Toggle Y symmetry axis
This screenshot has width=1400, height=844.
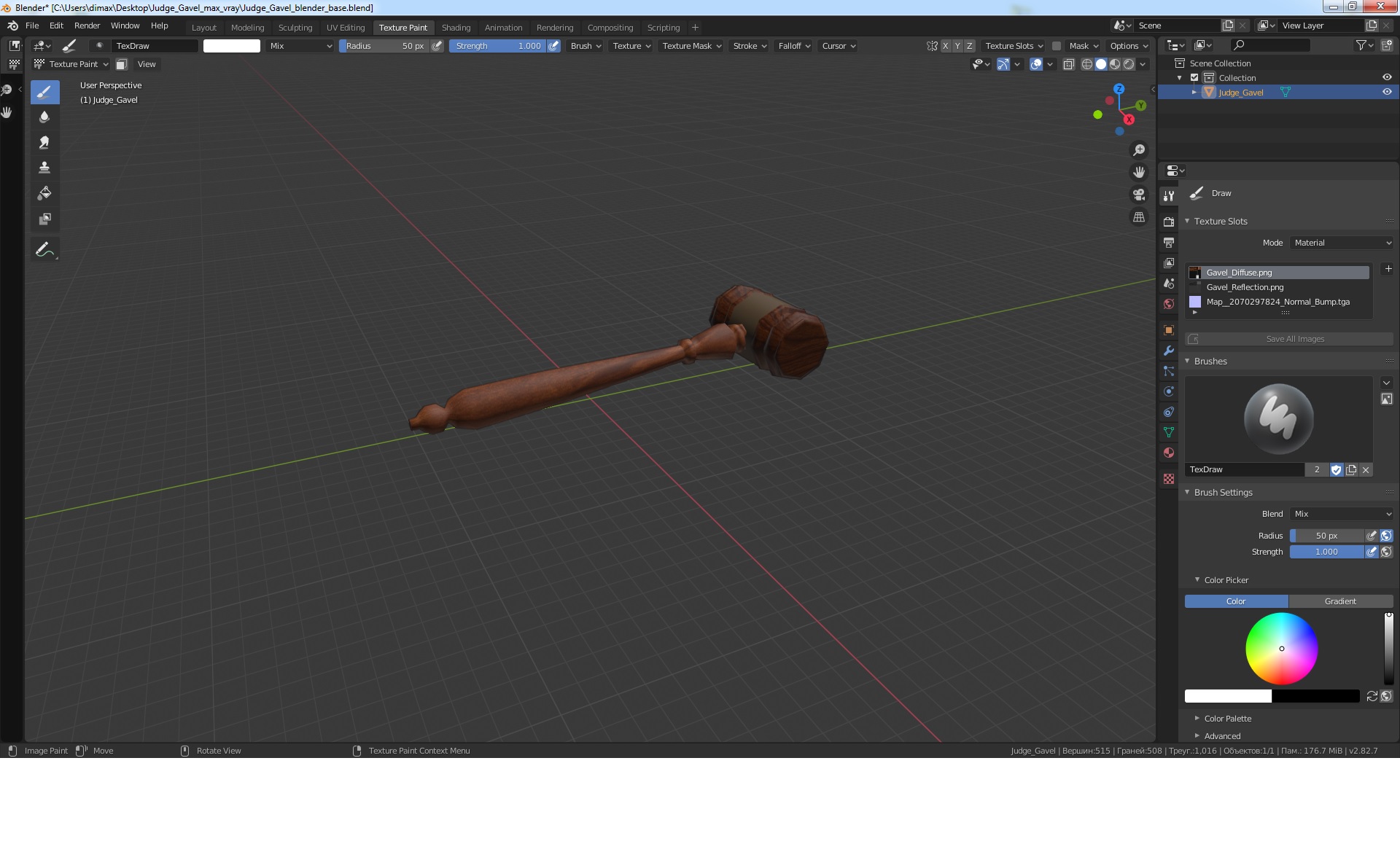[x=957, y=46]
